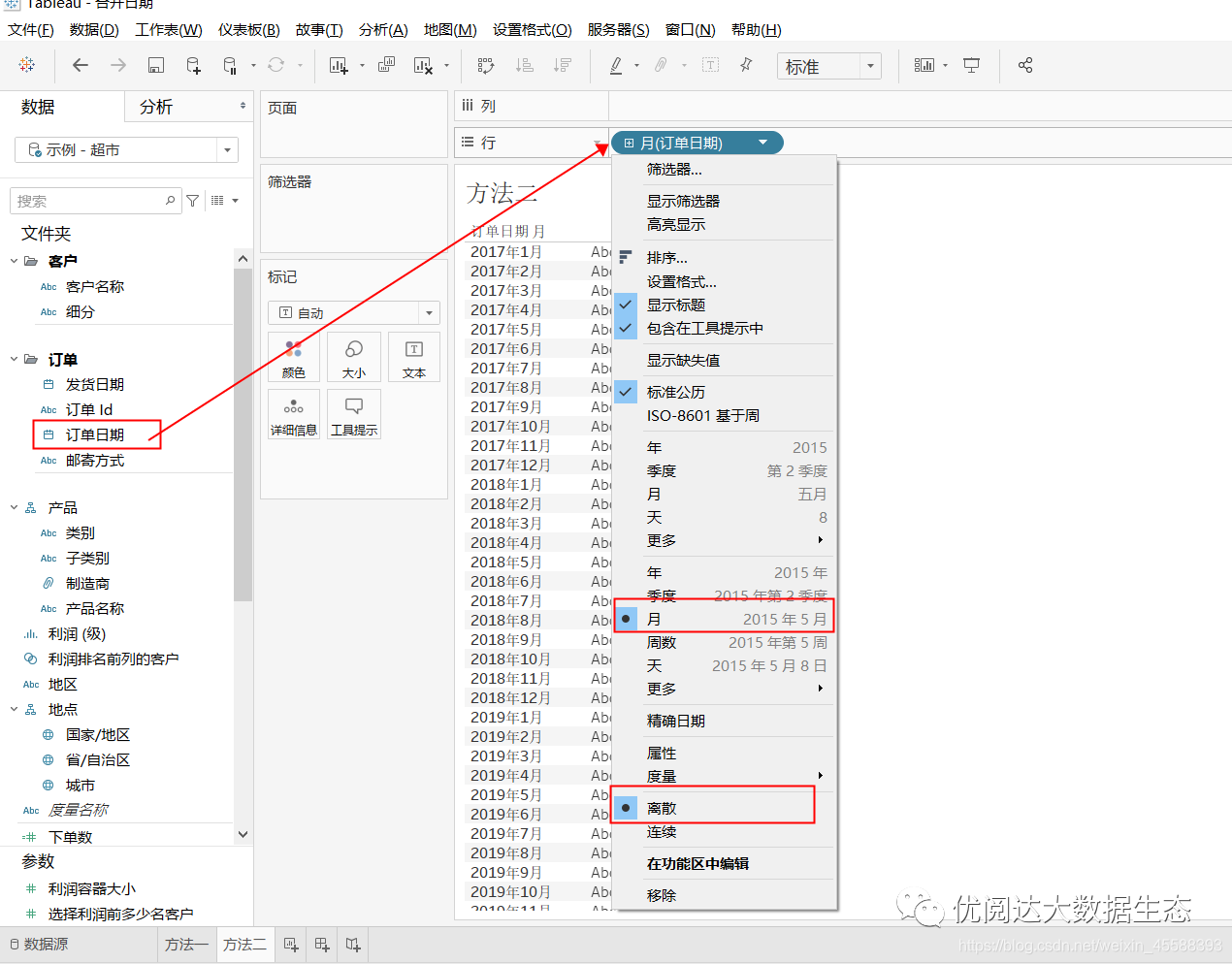Click the presentation mode icon
1232x964 pixels.
coord(971,65)
